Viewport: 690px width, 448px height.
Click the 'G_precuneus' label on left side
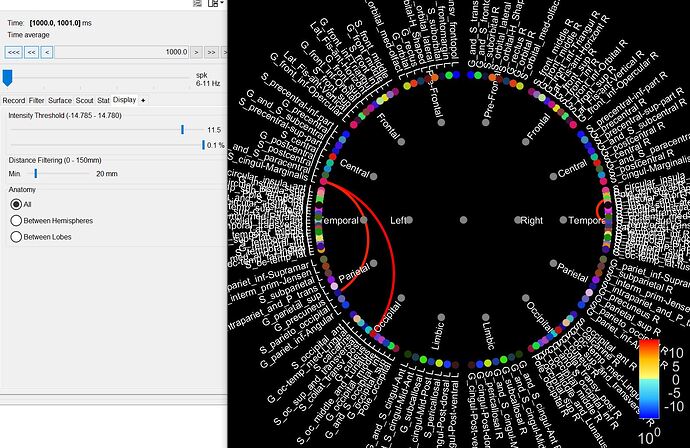tap(301, 316)
